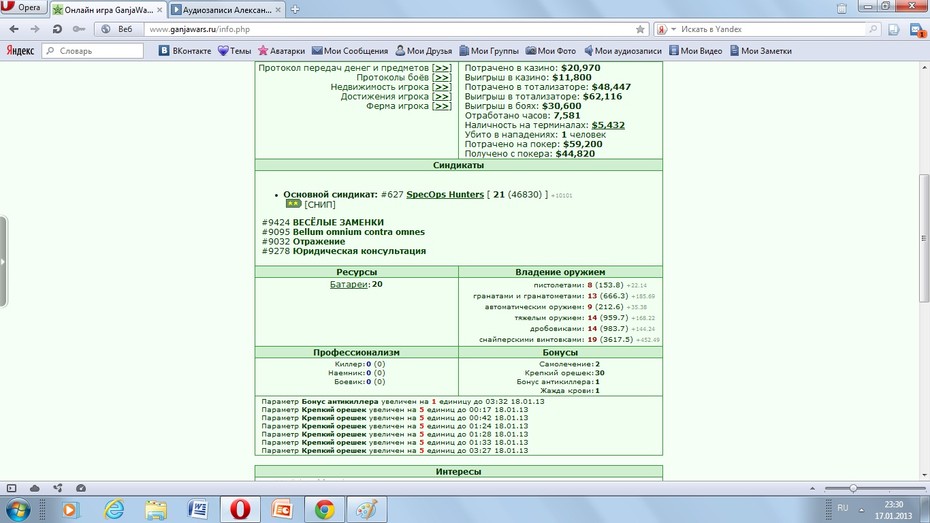Reload the page

point(57,29)
